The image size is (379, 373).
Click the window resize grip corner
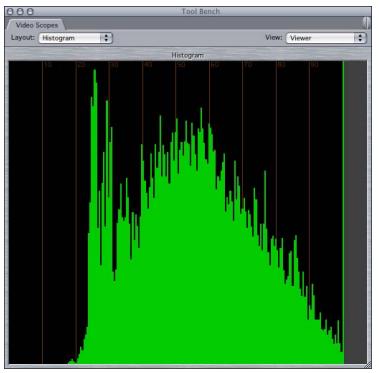tap(368, 364)
